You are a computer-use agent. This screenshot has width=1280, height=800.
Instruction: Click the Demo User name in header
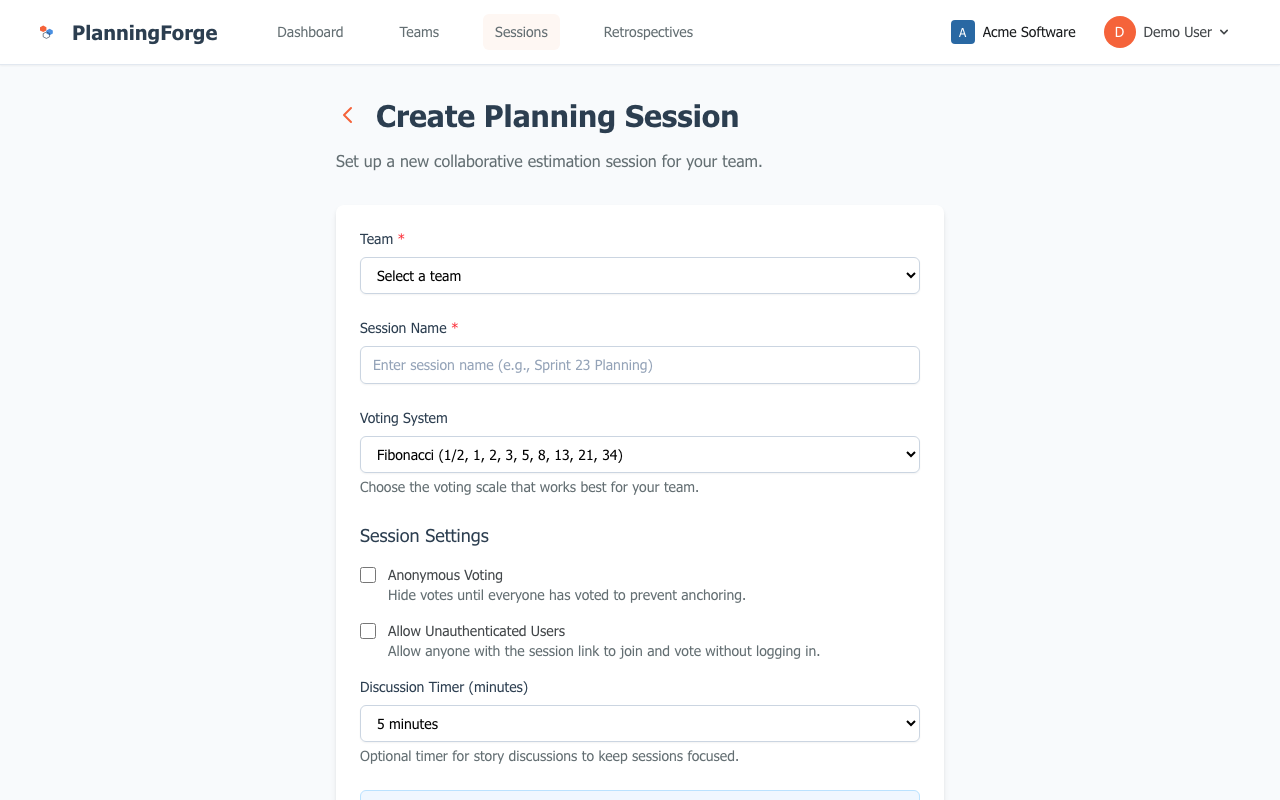tap(1176, 32)
